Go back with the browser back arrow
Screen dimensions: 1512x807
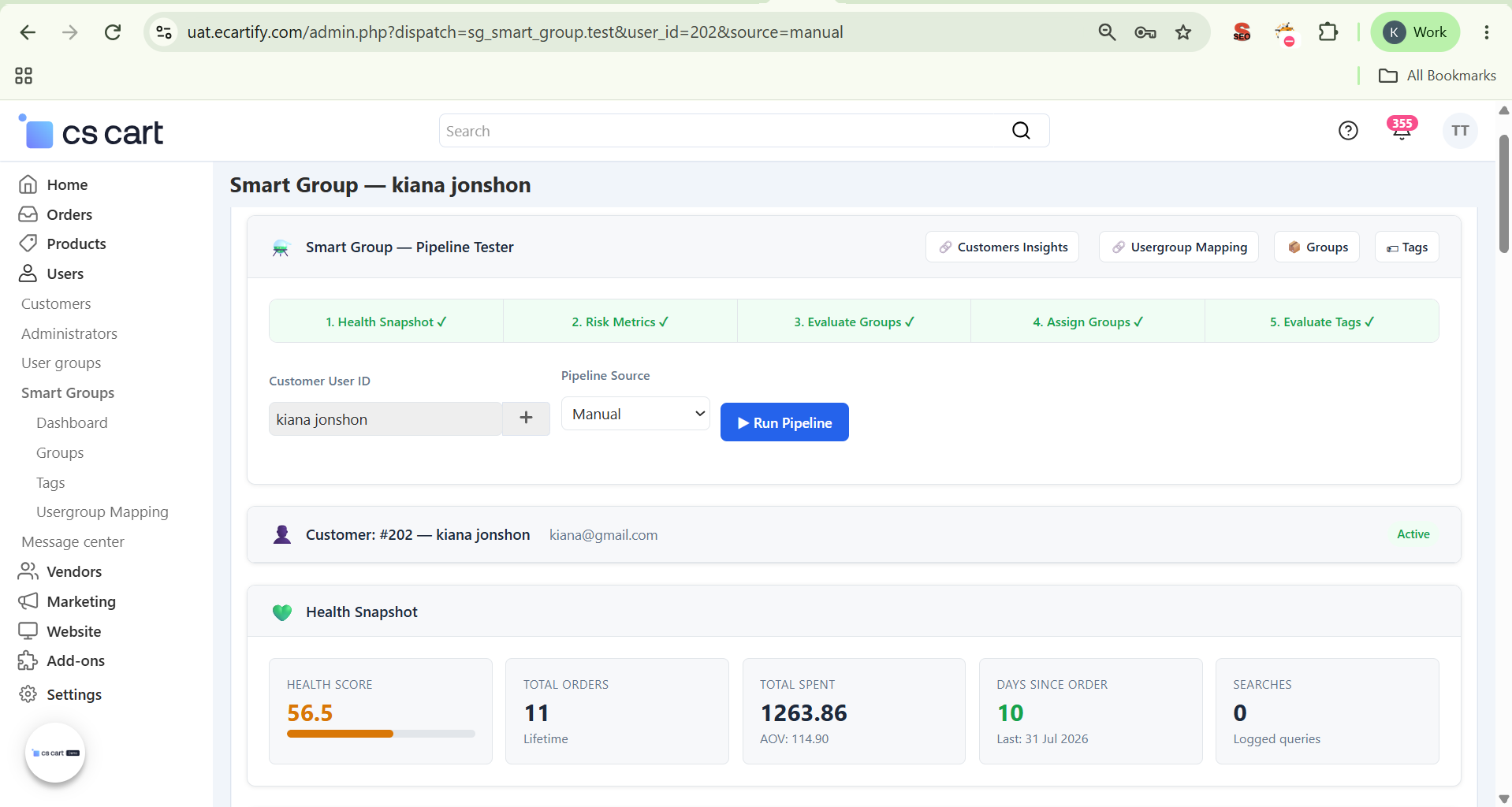pos(28,32)
